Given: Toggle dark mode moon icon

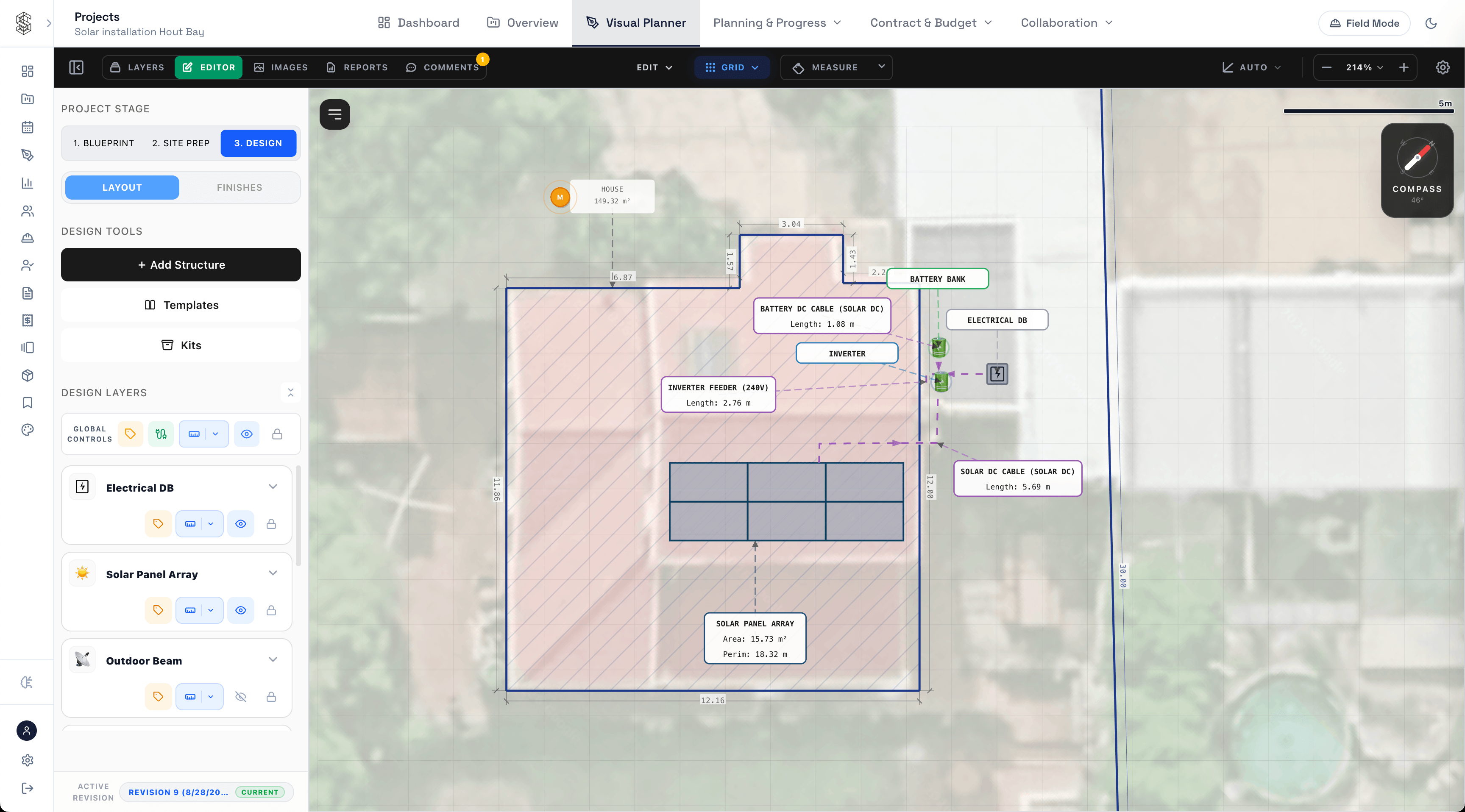Looking at the screenshot, I should pos(1431,23).
